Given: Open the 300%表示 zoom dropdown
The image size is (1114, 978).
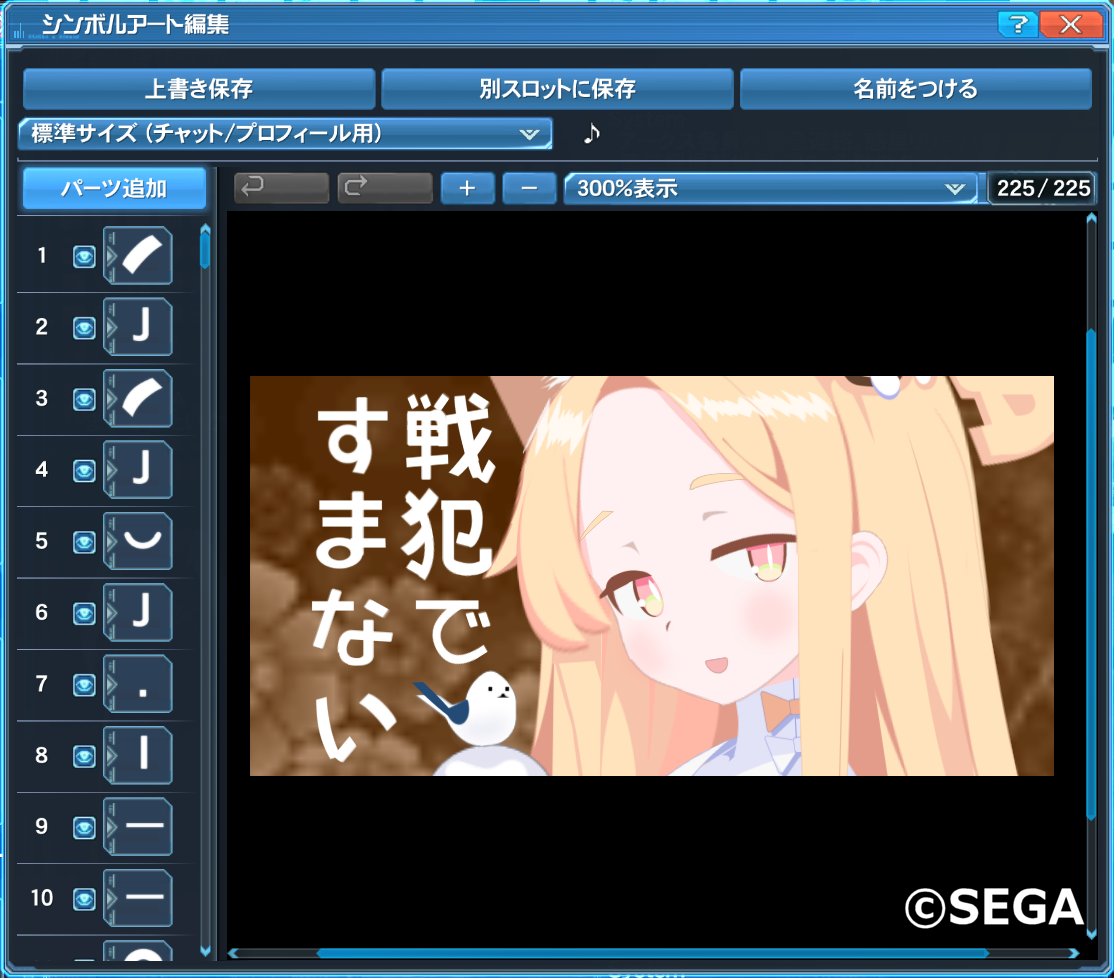Looking at the screenshot, I should pos(771,188).
